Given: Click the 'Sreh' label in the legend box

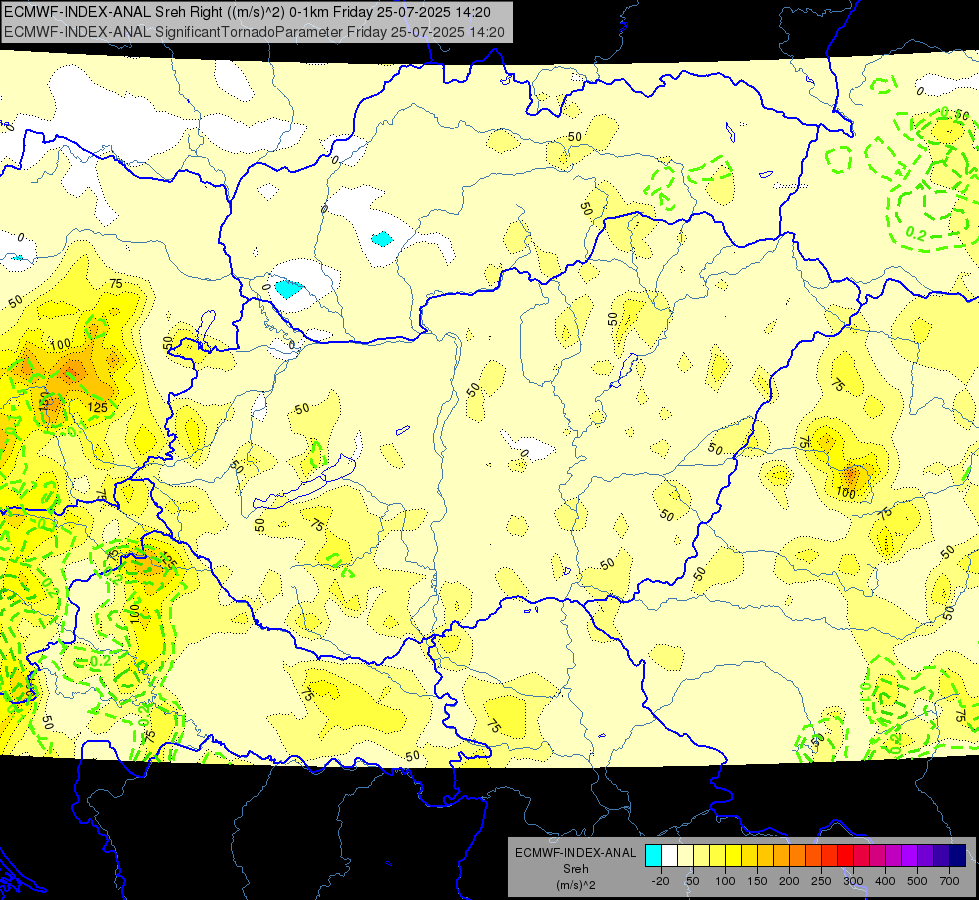Looking at the screenshot, I should click(x=576, y=869).
